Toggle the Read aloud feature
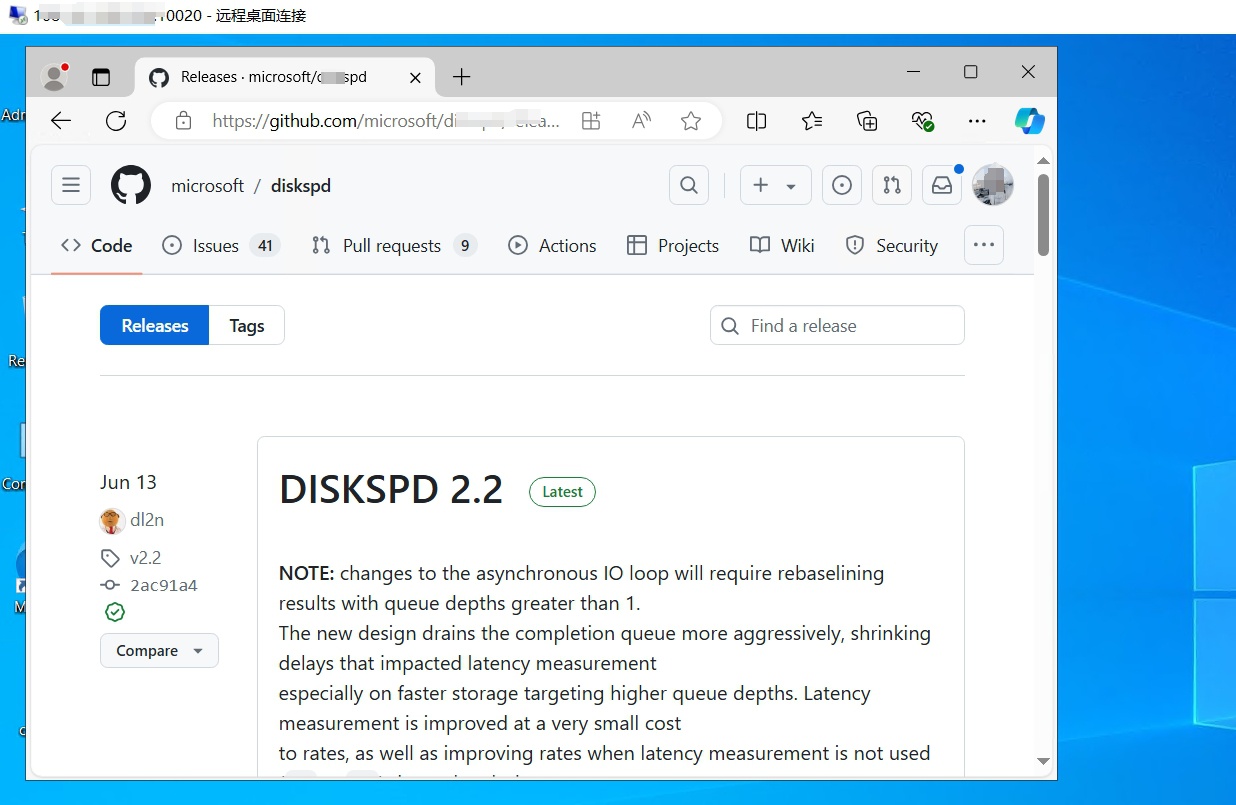The width and height of the screenshot is (1236, 805). [x=642, y=121]
